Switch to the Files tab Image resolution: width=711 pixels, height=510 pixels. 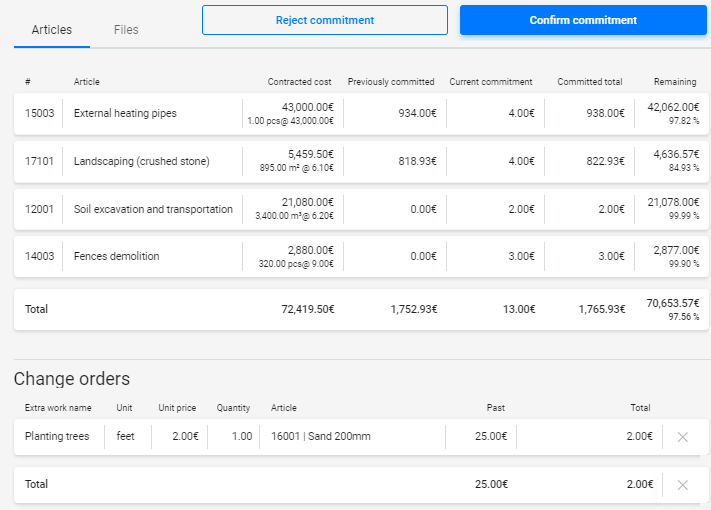point(126,30)
